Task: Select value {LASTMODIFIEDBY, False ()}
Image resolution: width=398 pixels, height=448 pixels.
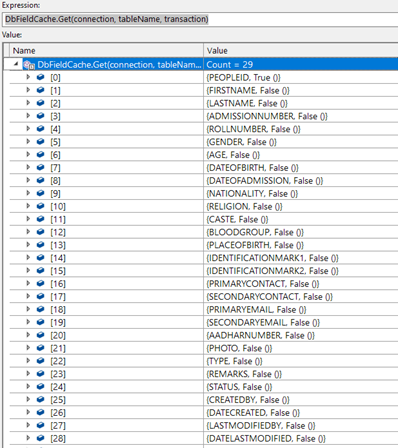Action: [261, 426]
